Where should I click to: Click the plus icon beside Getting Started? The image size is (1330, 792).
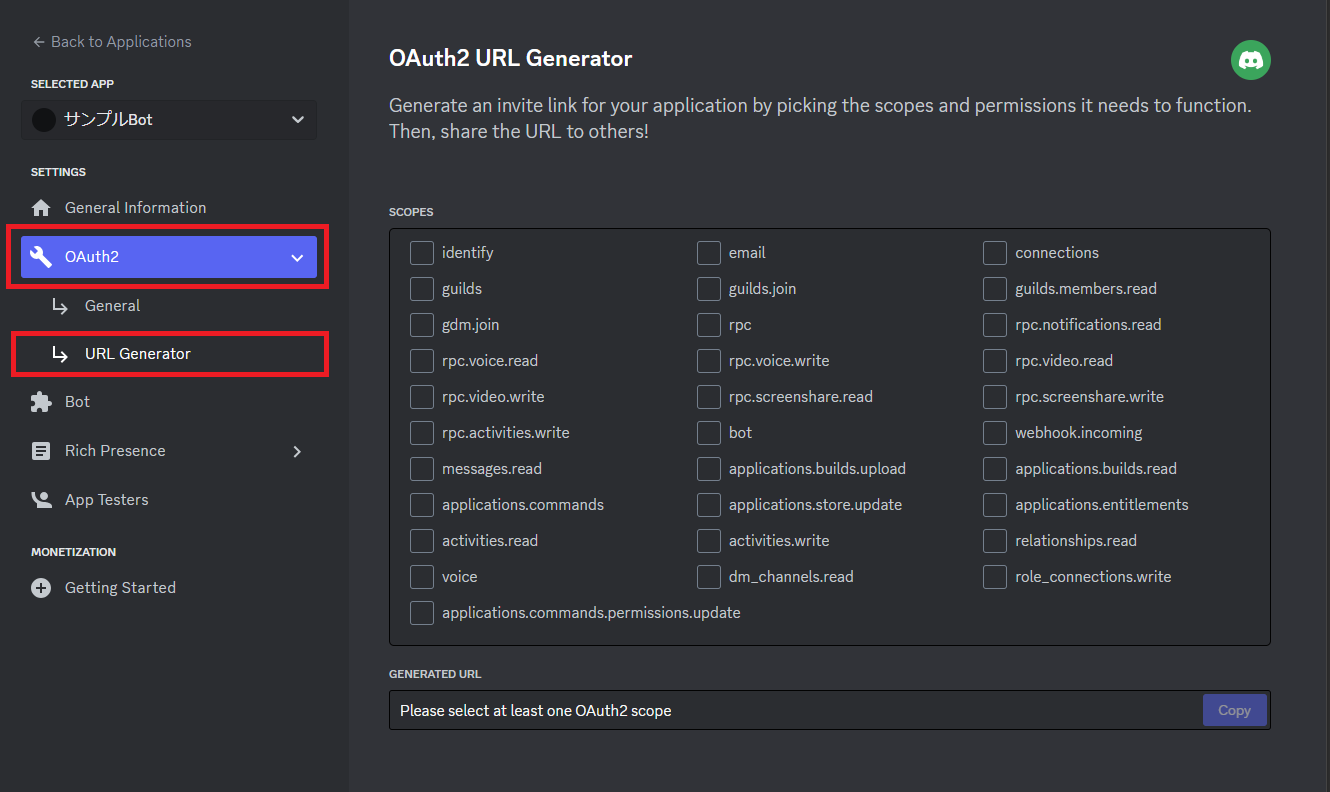pyautogui.click(x=41, y=588)
